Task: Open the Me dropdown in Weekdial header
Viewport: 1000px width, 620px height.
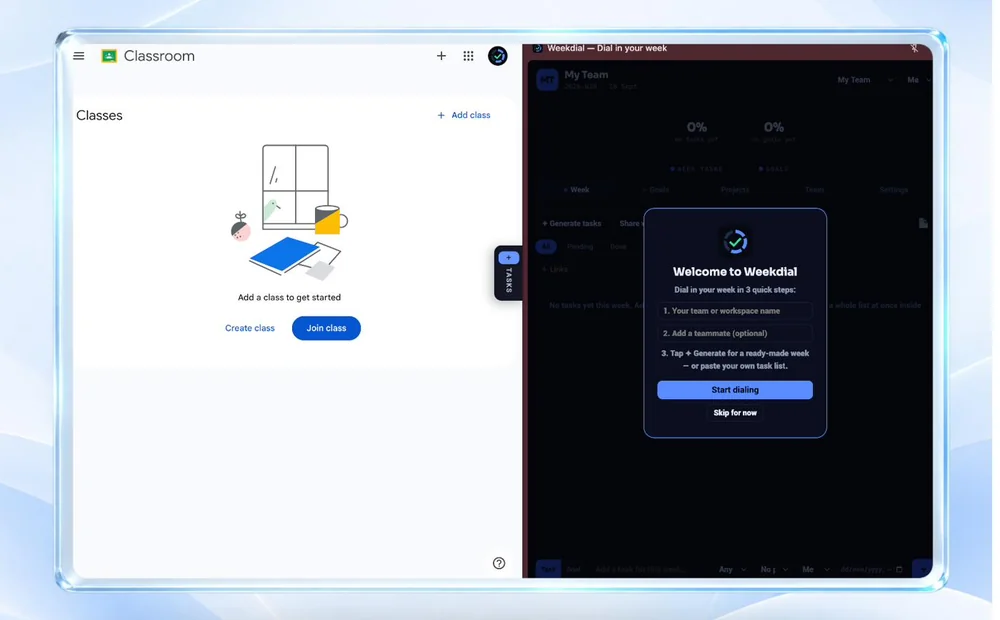Action: tap(919, 80)
